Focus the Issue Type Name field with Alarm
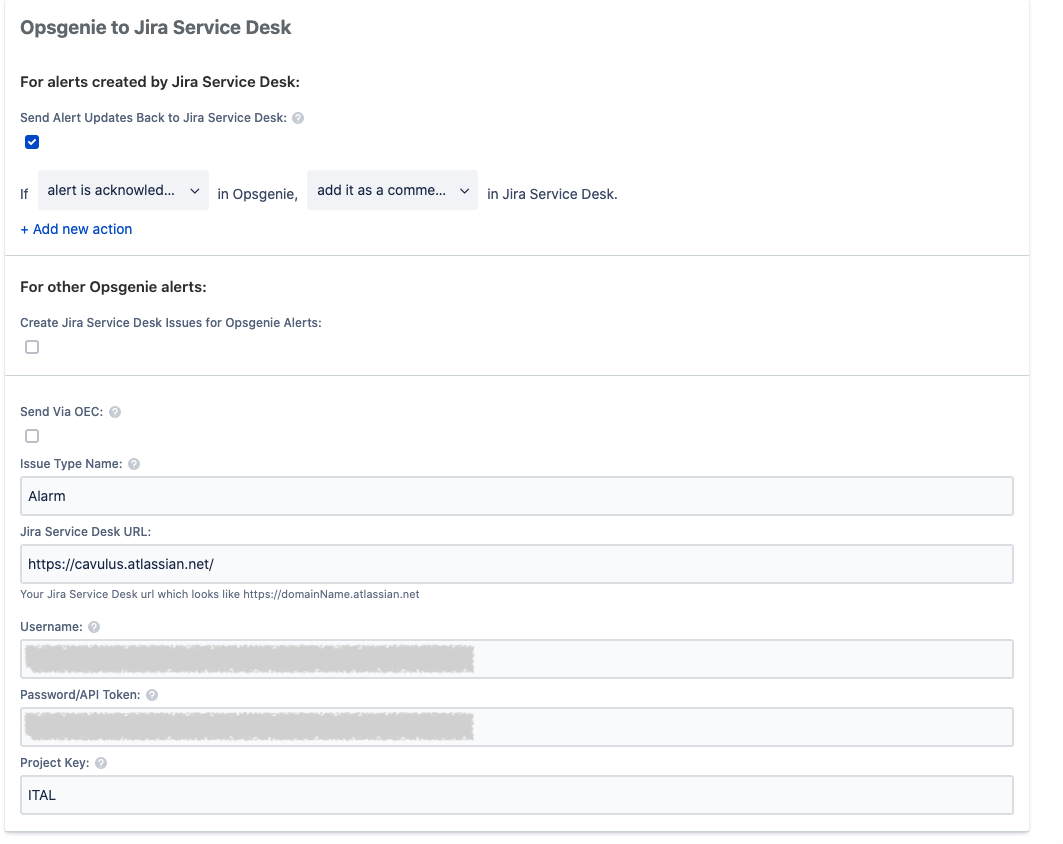 [517, 496]
